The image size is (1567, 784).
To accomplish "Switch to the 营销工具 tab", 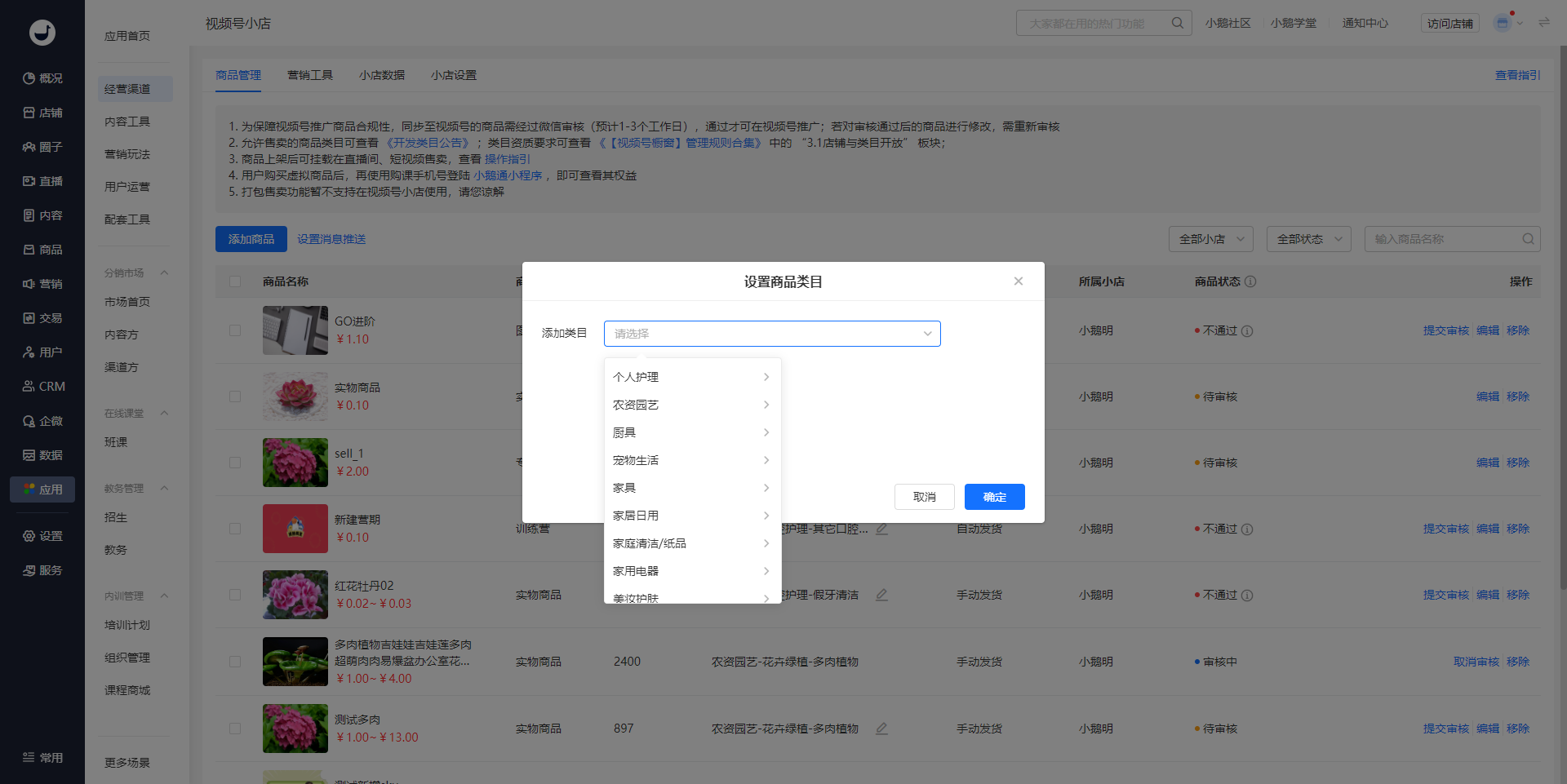I will (x=310, y=75).
